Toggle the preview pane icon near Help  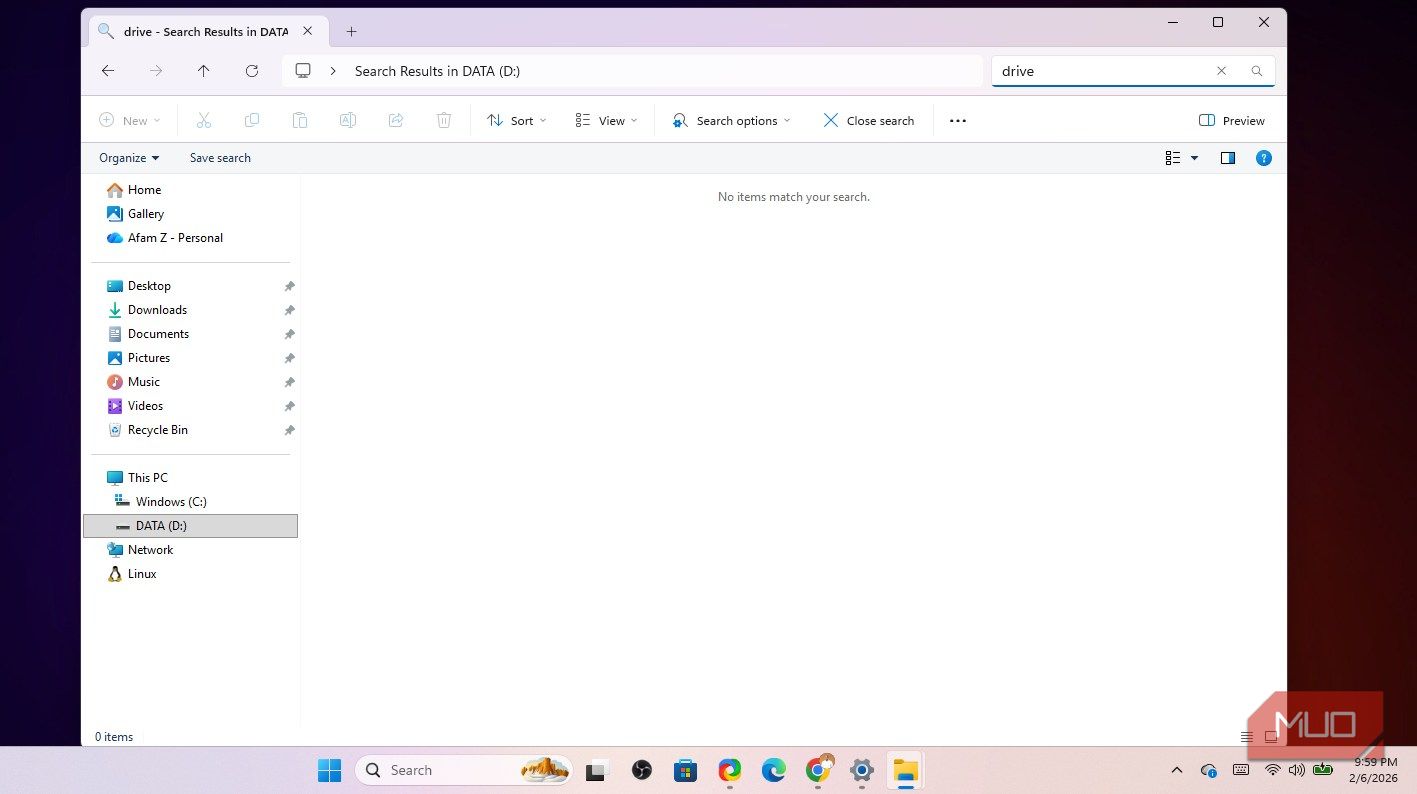(x=1228, y=158)
